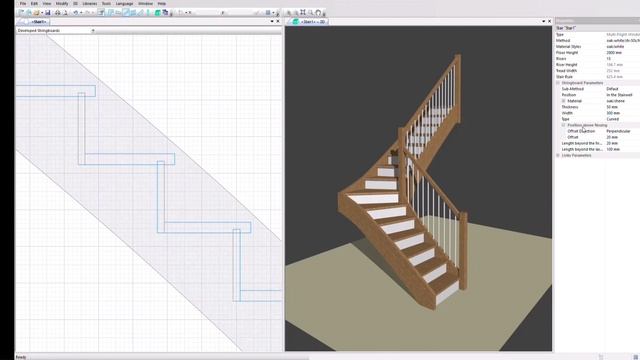This screenshot has height=360, width=640.
Task: Click the Material Style value oak/white
Action: [x=615, y=47]
